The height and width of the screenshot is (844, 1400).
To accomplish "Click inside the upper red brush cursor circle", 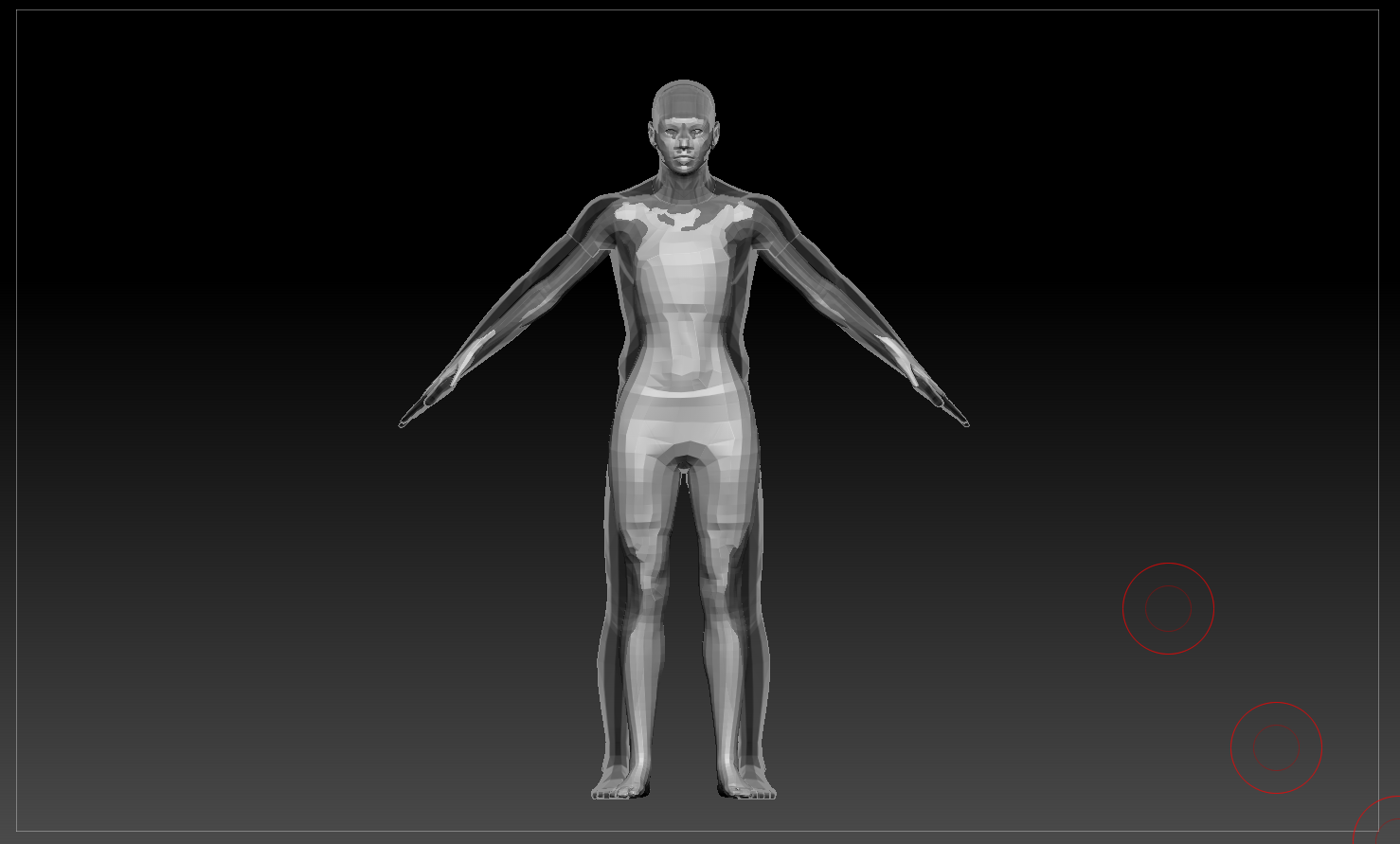I will (1168, 608).
